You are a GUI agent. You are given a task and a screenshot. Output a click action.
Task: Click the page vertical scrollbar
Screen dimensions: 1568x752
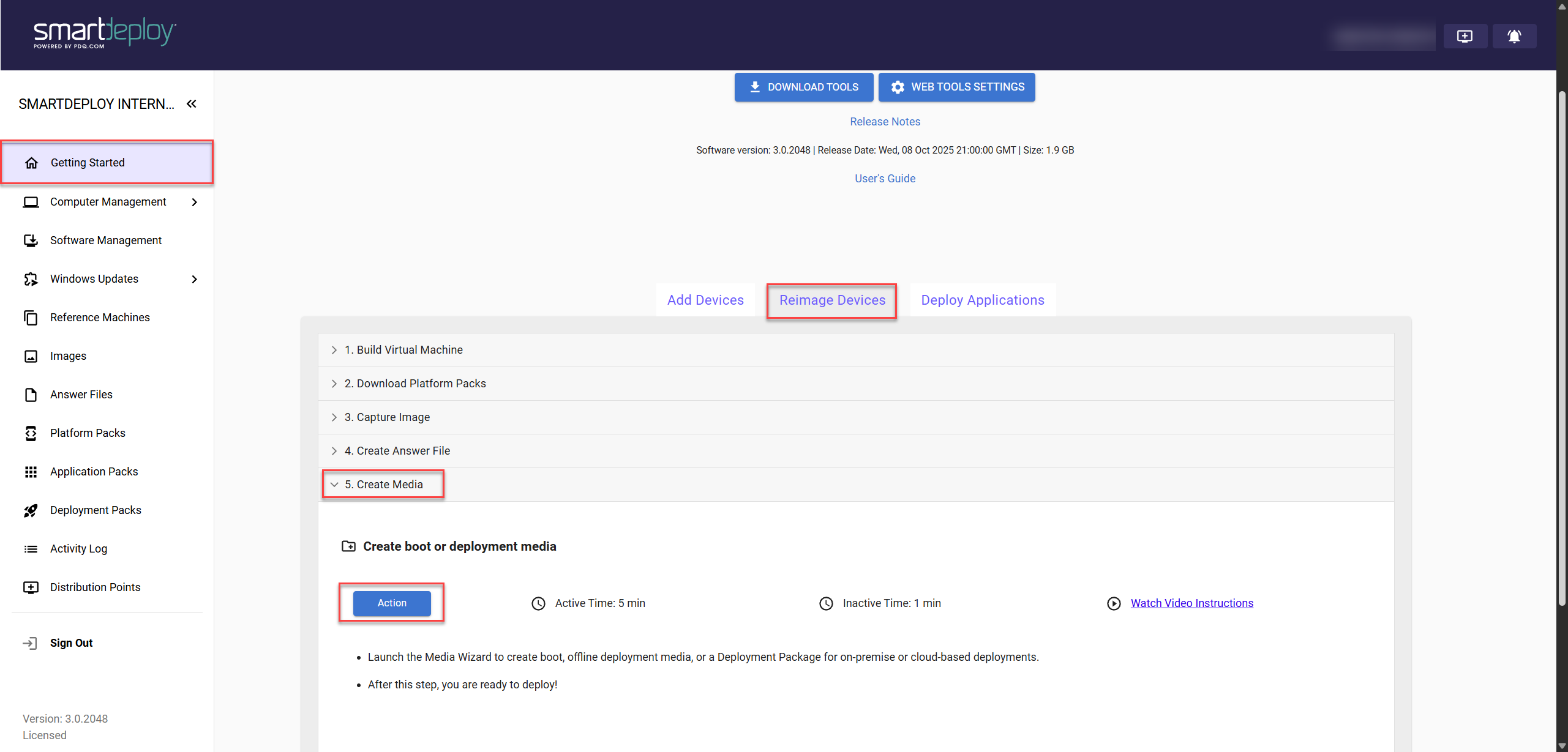pos(1561,349)
